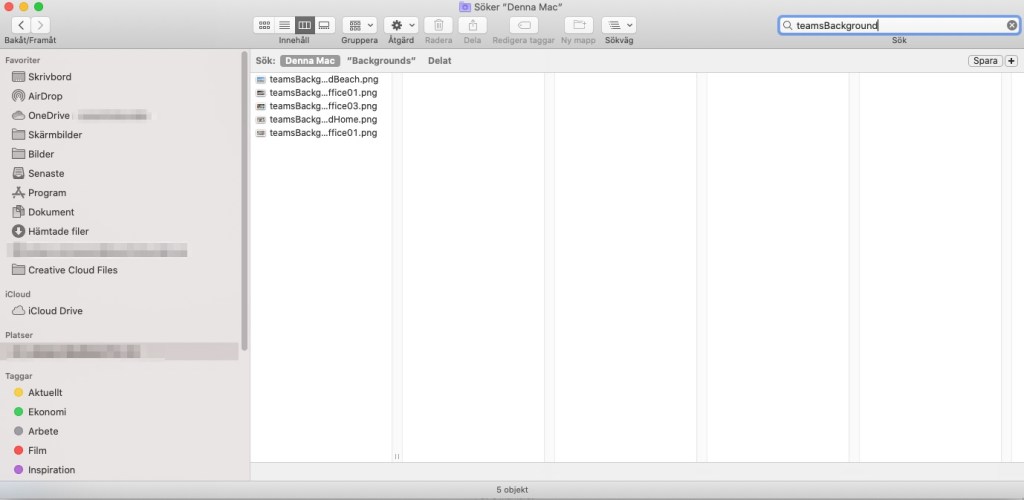Viewport: 1024px width, 500px height.
Task: Set search scope to Denna Mac
Action: (309, 61)
